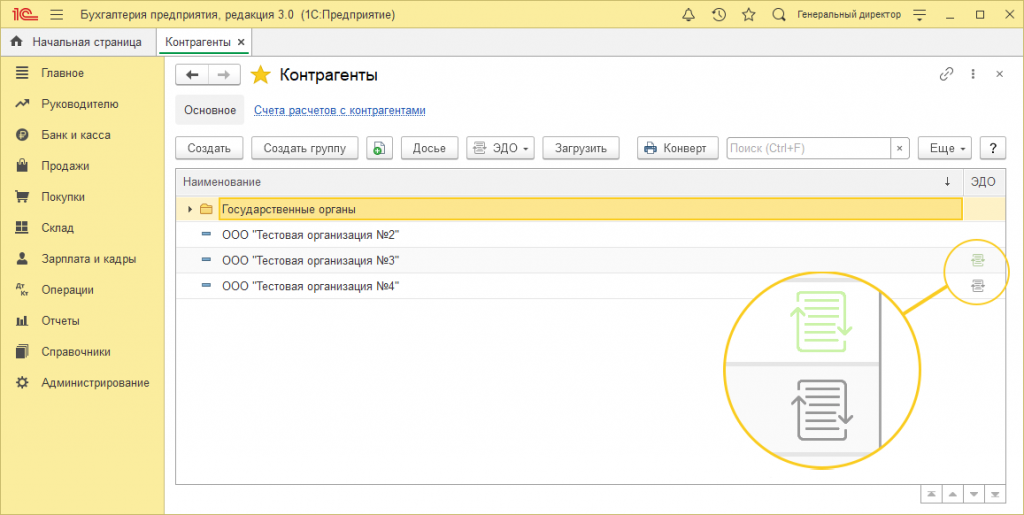Click the Досье button
The image size is (1024, 515).
[429, 148]
